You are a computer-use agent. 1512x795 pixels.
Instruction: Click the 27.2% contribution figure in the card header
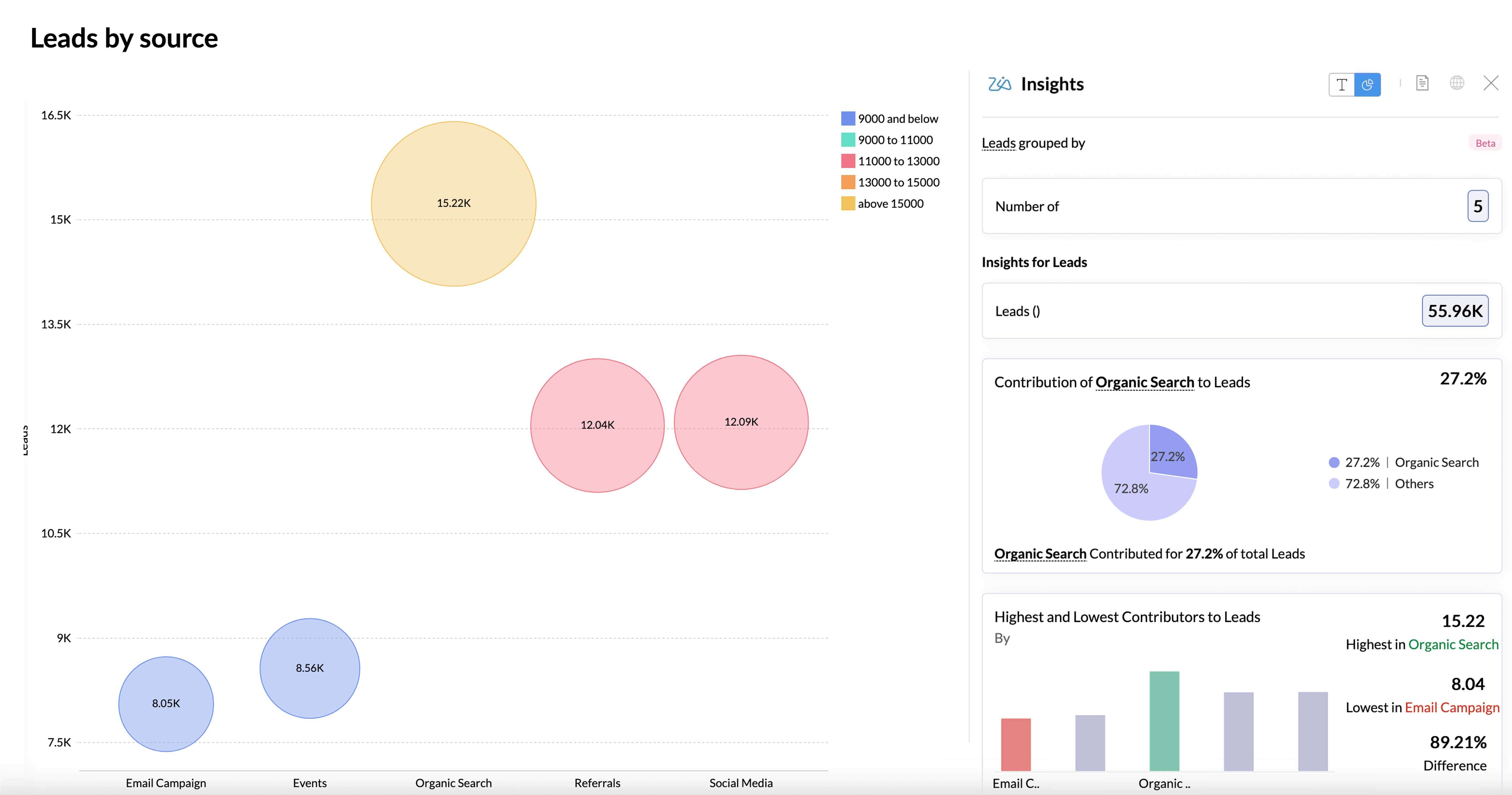[1463, 379]
